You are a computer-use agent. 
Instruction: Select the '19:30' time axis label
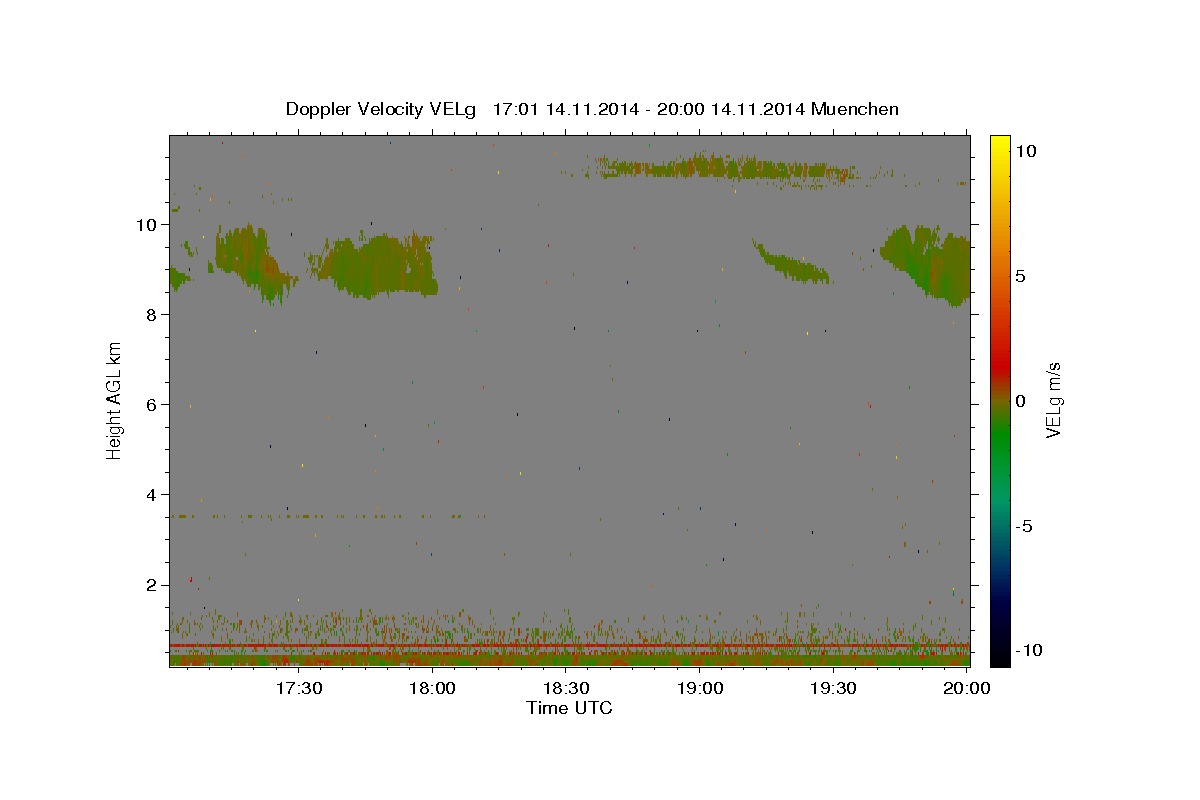point(834,688)
